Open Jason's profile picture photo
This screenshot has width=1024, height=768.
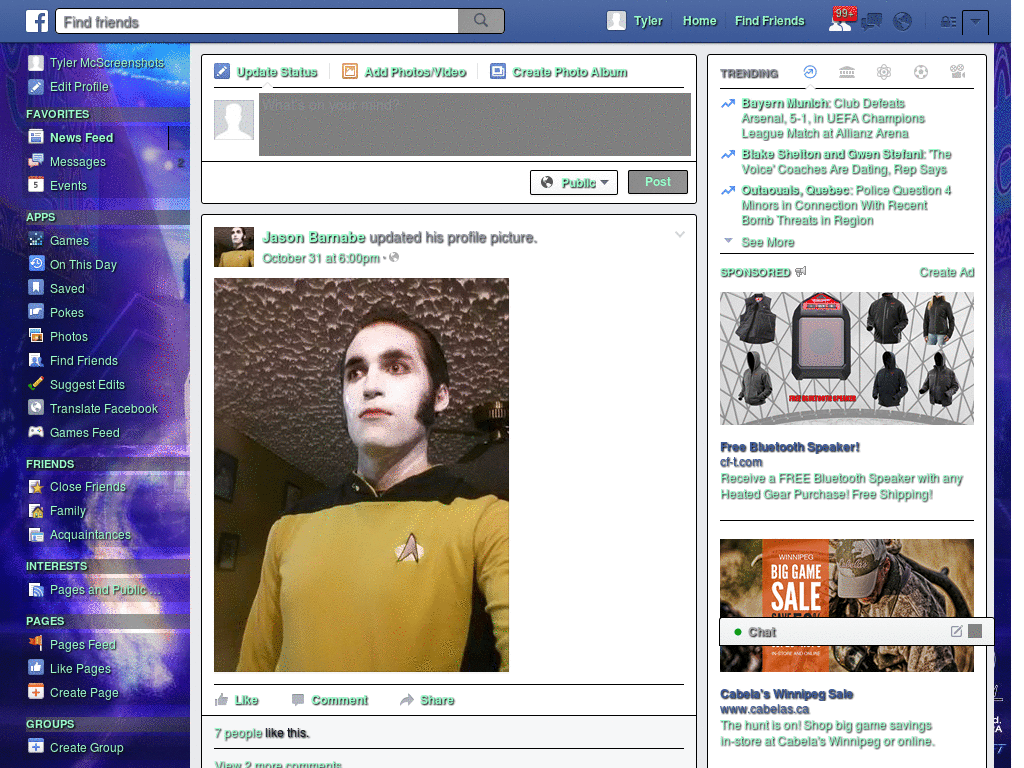[x=361, y=475]
